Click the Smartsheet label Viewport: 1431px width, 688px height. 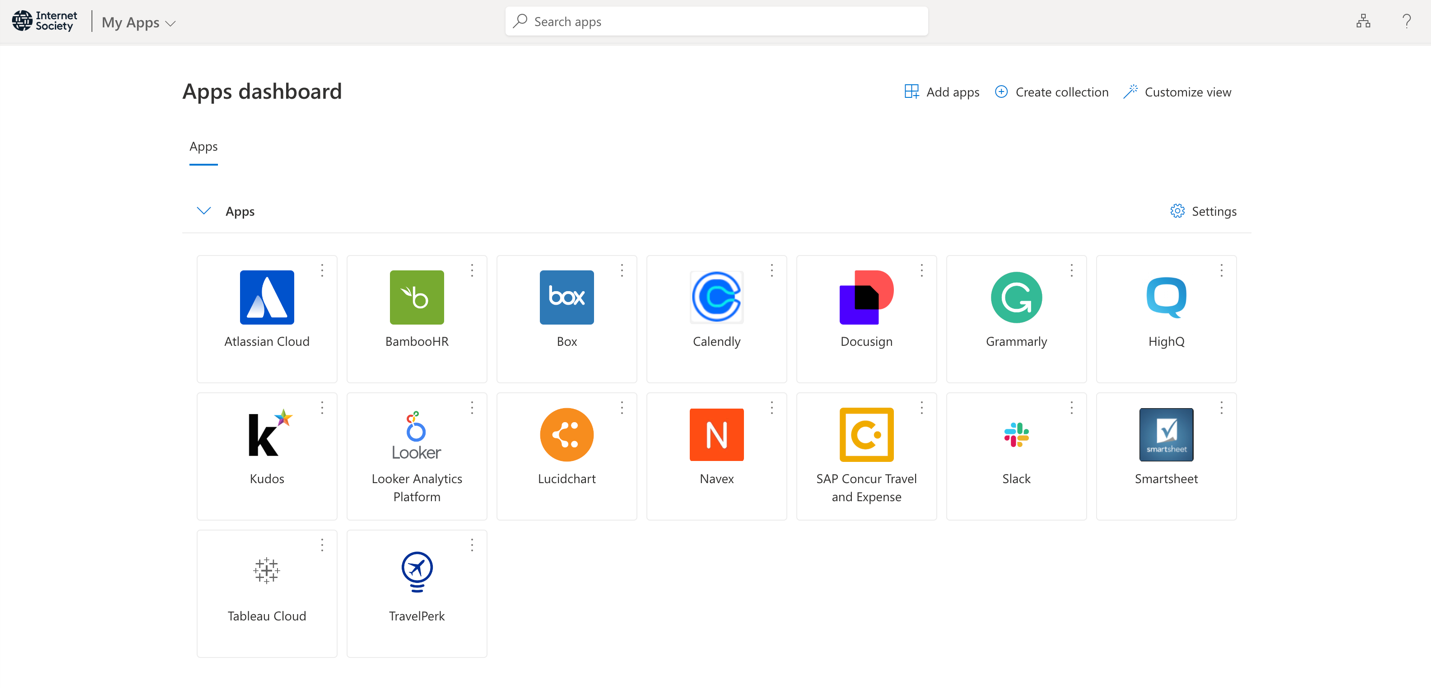click(x=1166, y=479)
